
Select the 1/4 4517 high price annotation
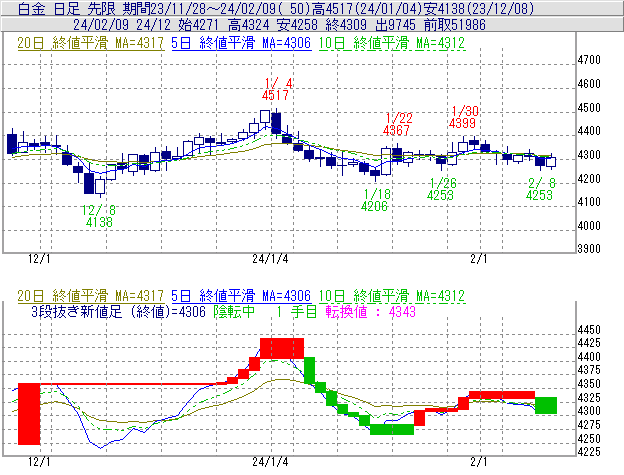277,90
